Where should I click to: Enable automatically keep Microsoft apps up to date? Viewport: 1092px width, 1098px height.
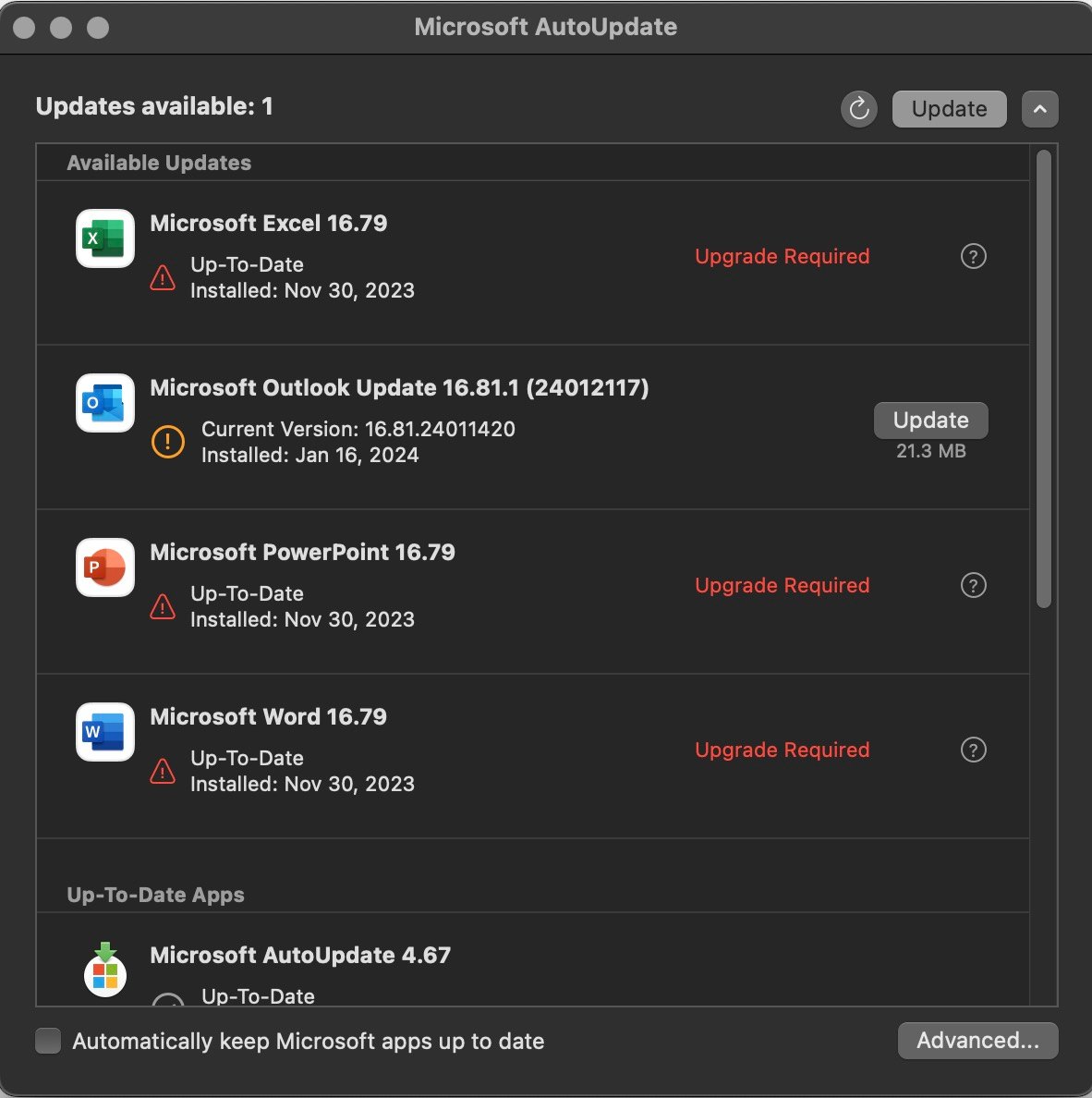[x=48, y=1041]
